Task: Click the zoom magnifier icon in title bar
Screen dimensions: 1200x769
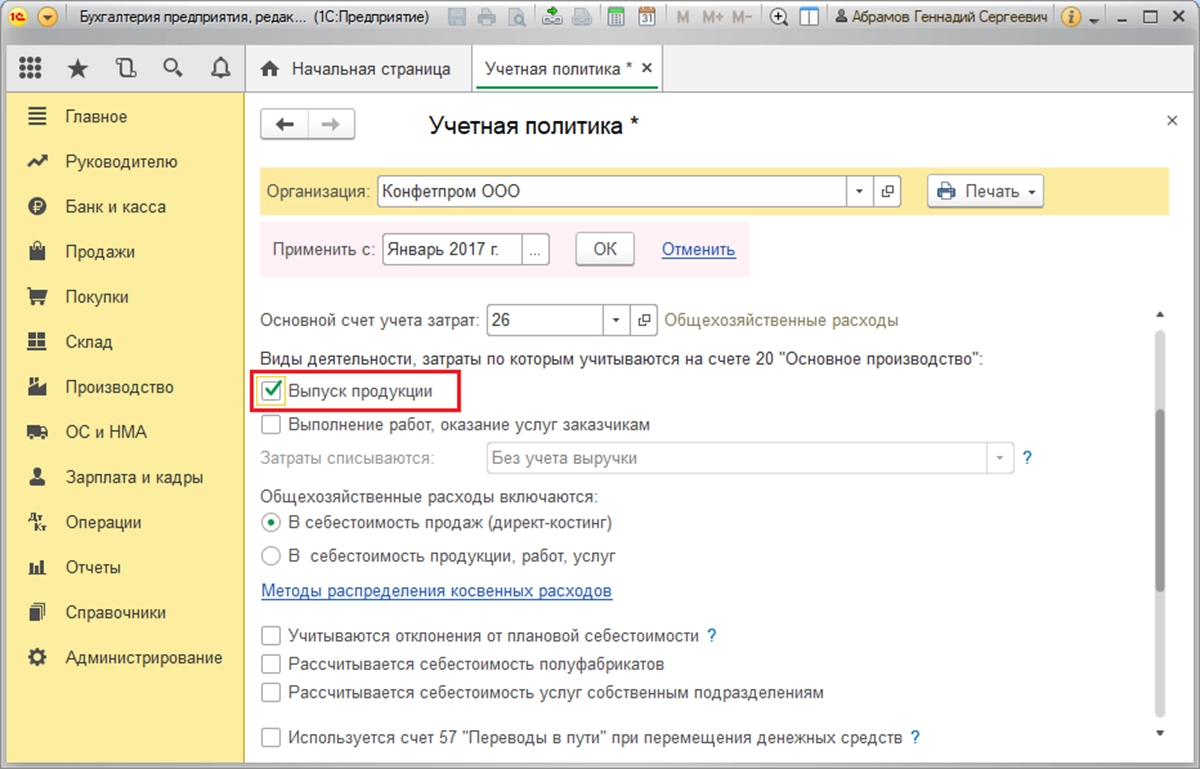Action: click(x=779, y=17)
